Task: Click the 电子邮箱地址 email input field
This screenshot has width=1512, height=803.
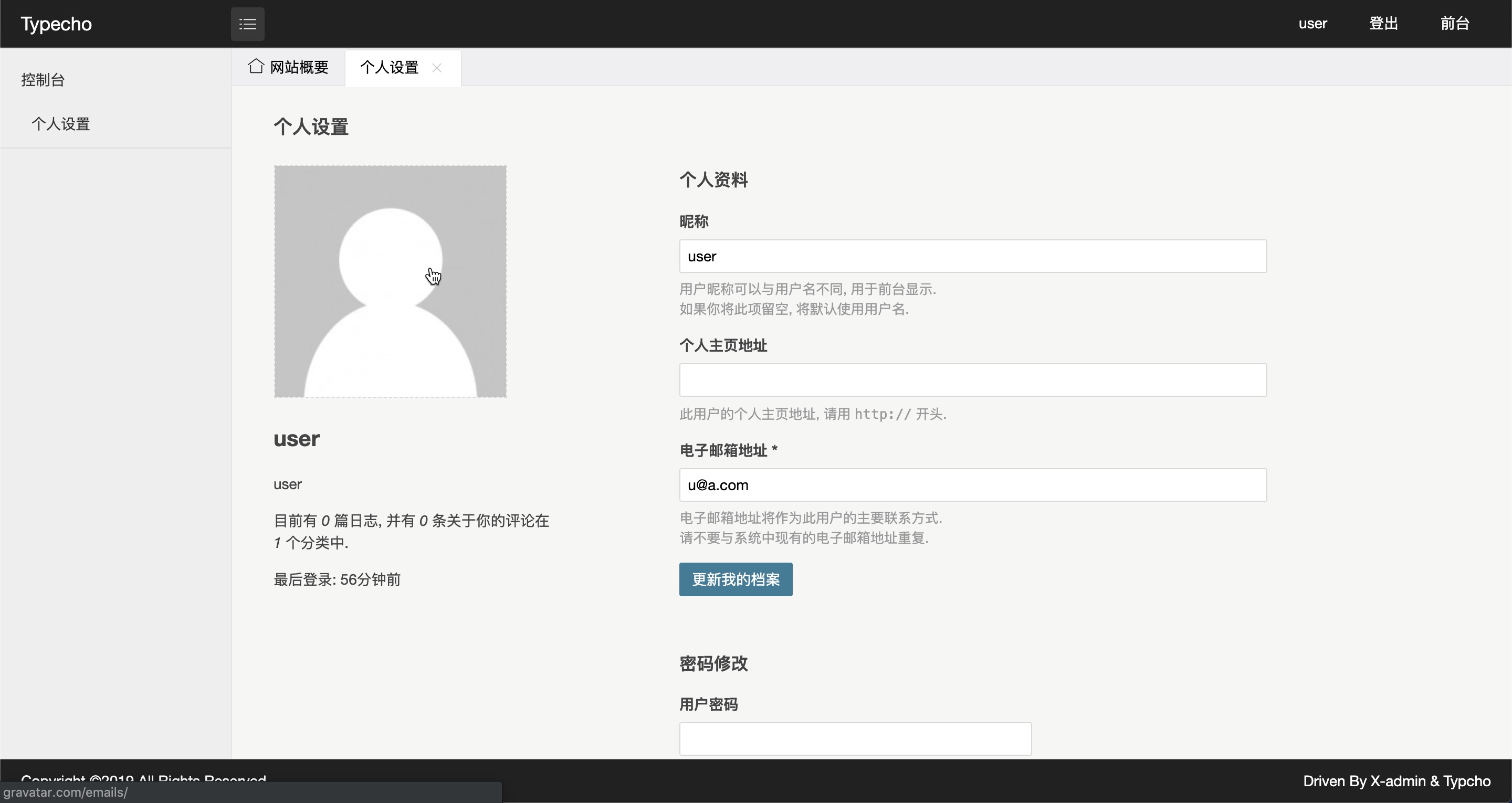Action: pyautogui.click(x=973, y=485)
